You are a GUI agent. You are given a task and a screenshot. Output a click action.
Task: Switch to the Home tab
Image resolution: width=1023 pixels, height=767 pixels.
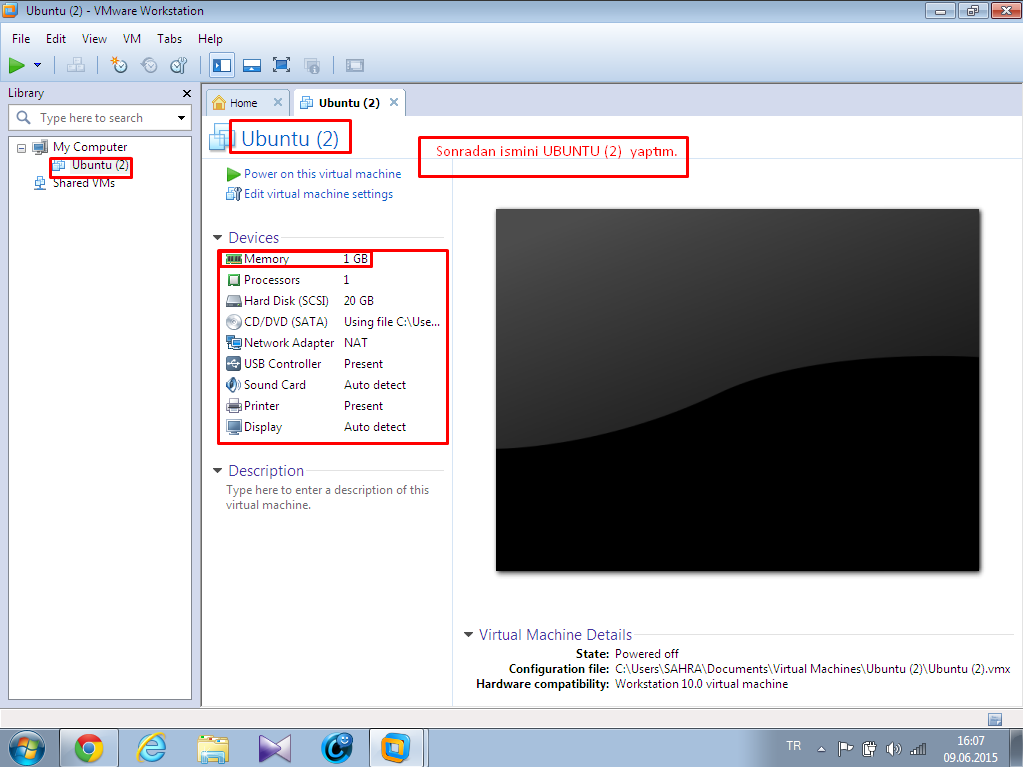pos(243,103)
